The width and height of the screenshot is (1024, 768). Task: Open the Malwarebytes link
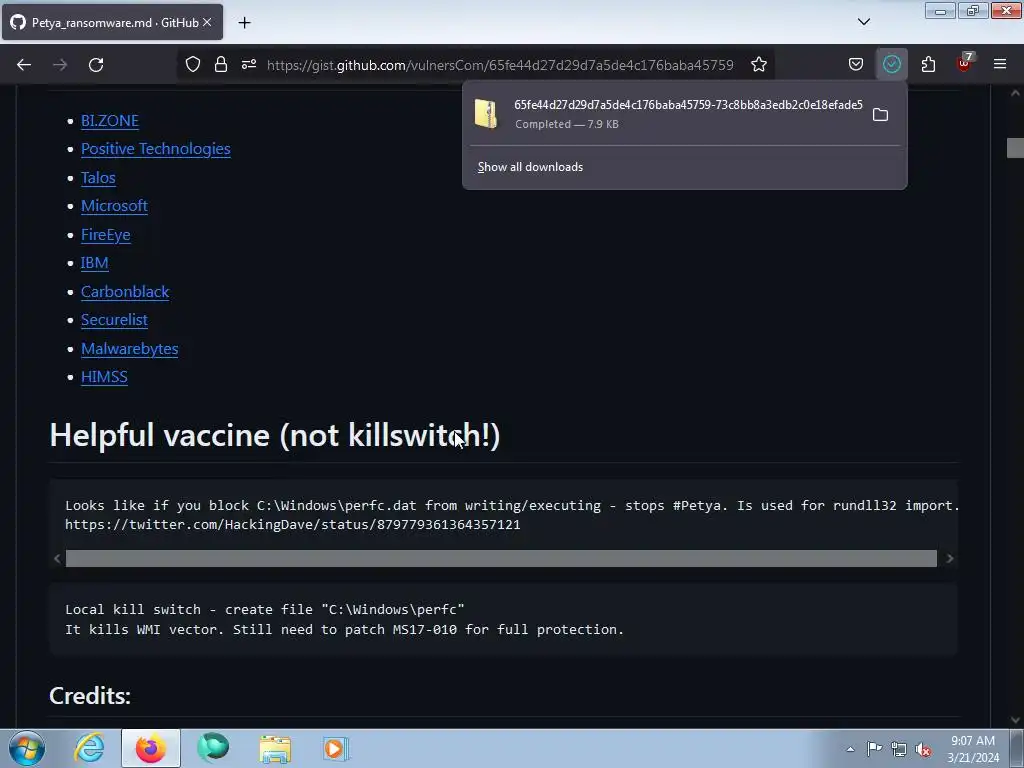click(129, 348)
